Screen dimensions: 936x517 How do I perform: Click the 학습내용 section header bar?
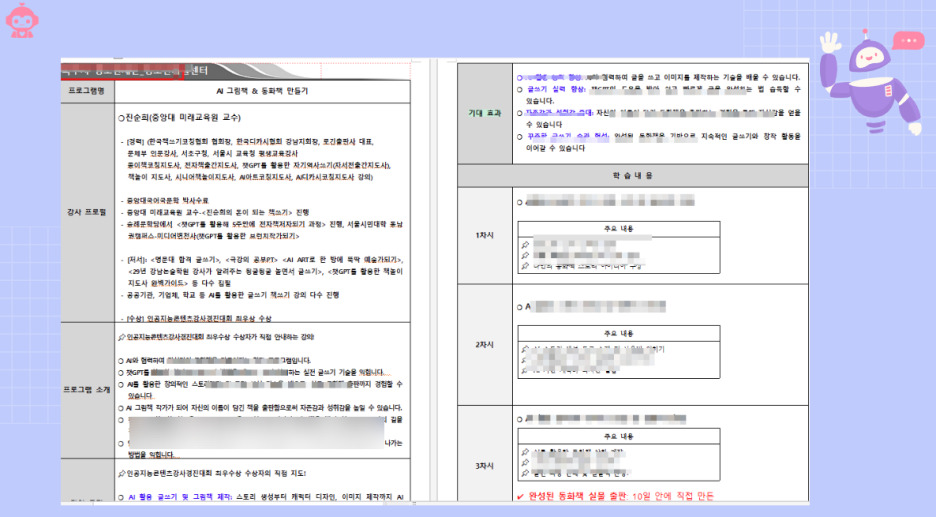coord(633,176)
